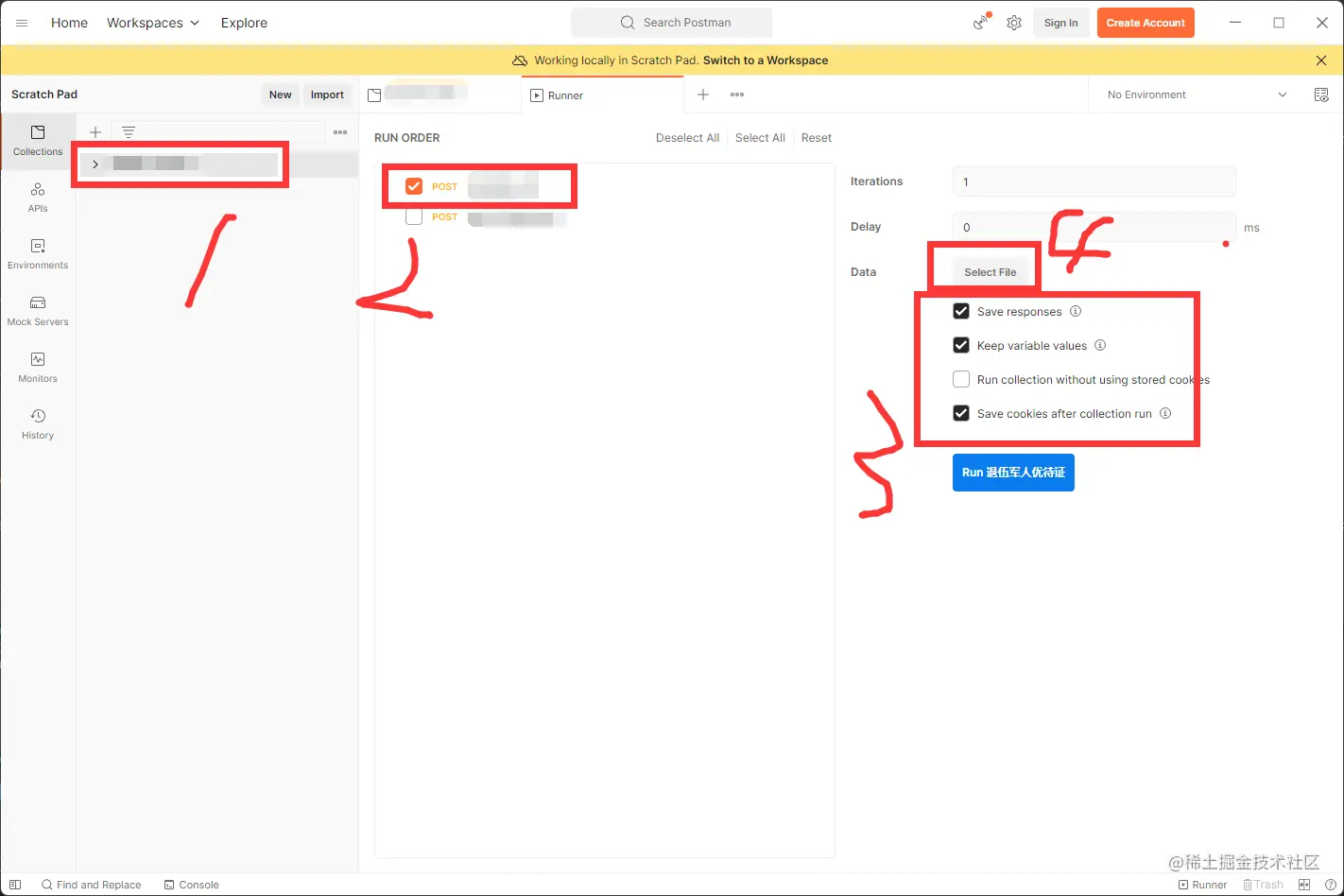Edit the Iterations input field
Screen dimensions: 1344x896
1094,181
